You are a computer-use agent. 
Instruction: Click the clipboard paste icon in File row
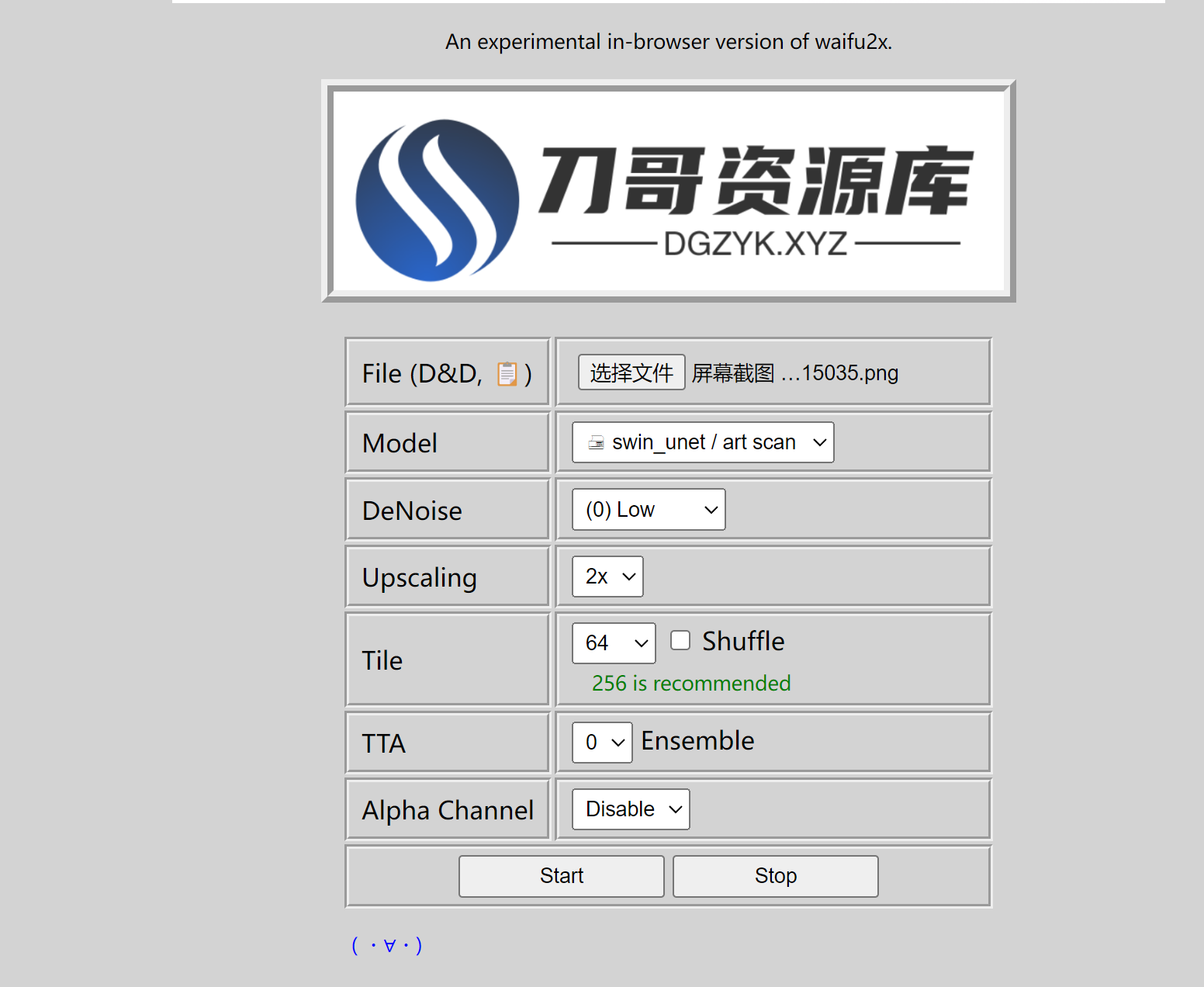click(507, 374)
